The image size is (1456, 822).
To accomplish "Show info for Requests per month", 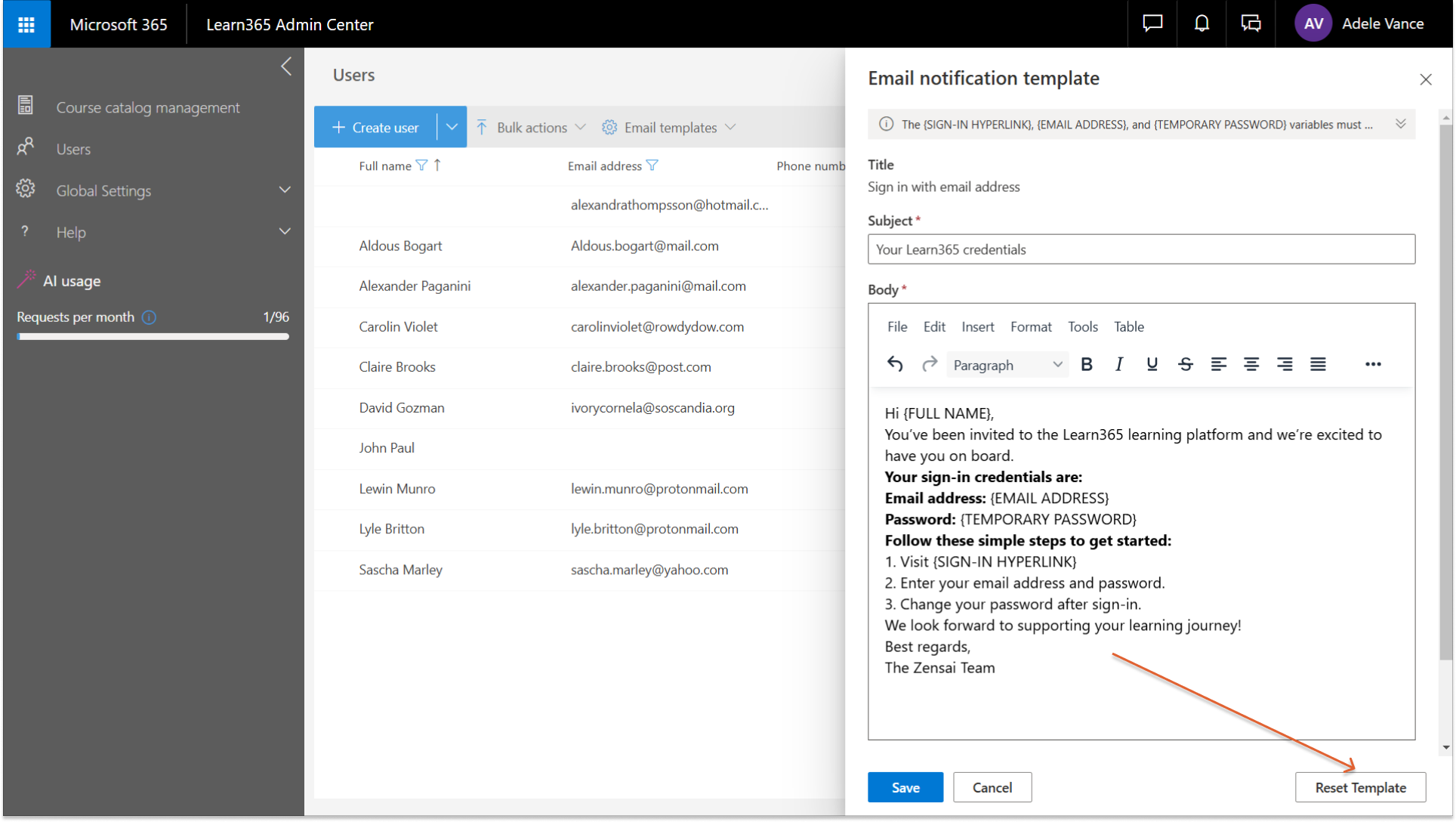I will [x=150, y=317].
